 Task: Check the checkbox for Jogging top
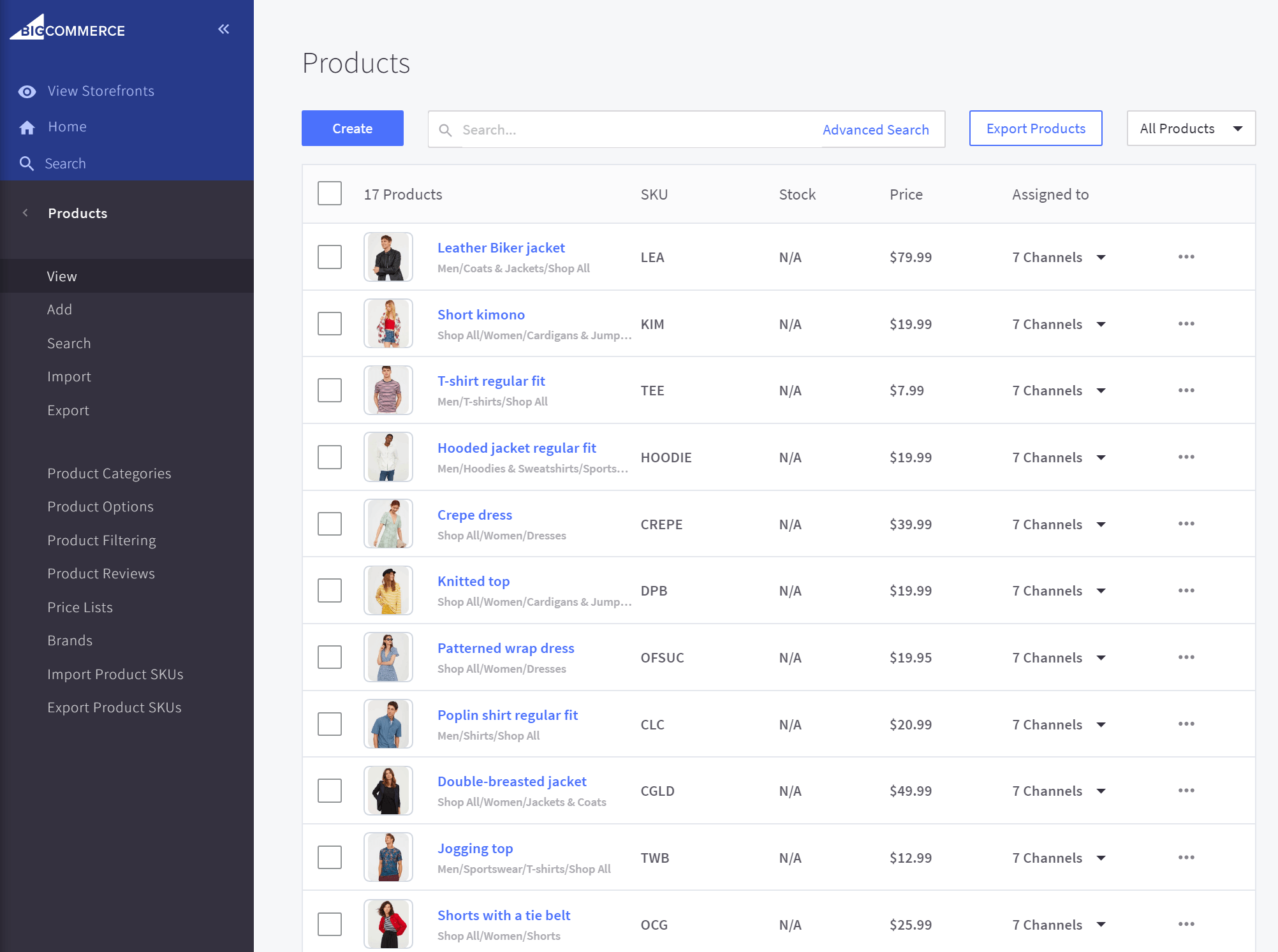329,857
